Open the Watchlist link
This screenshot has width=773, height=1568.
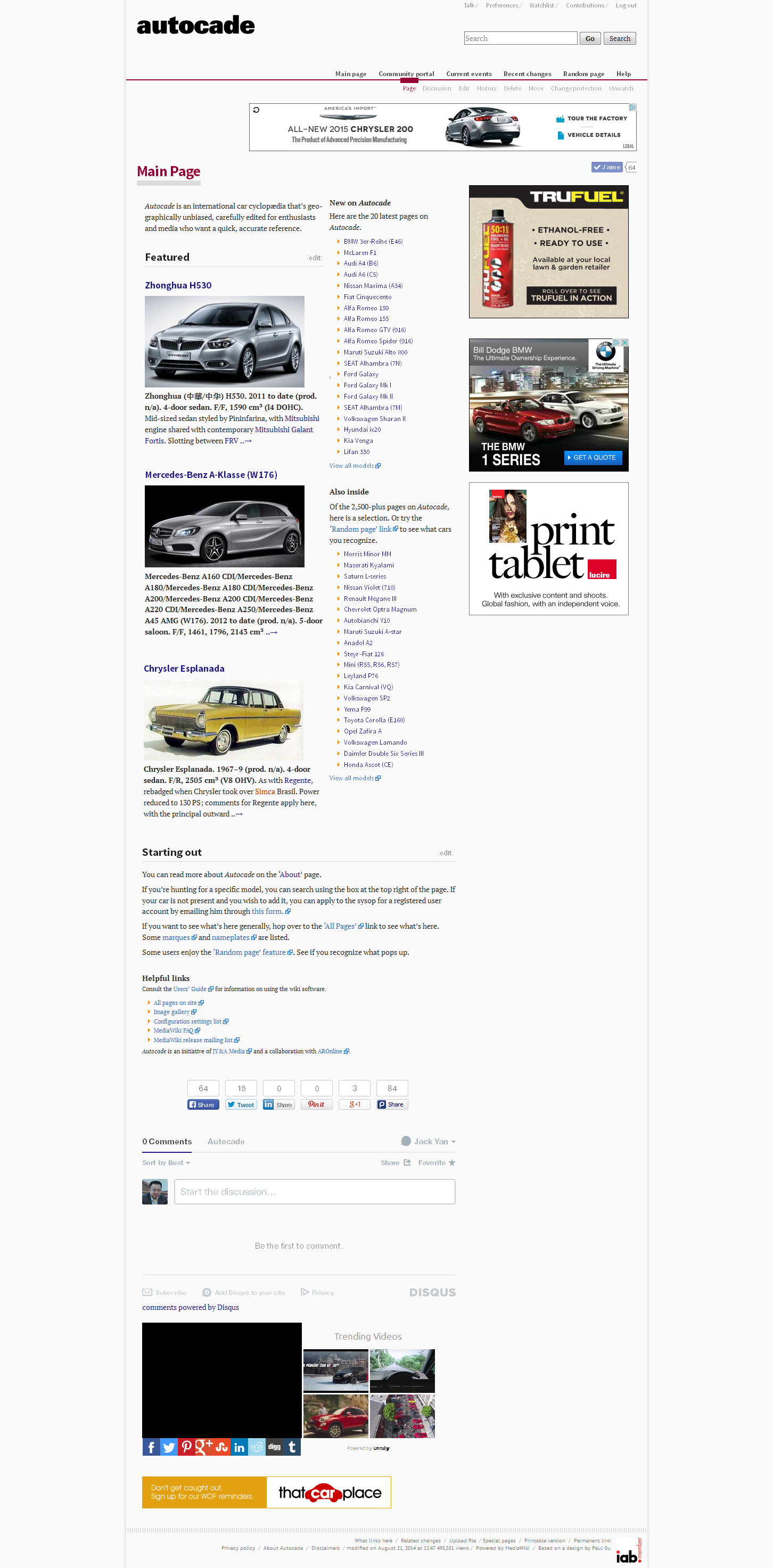(541, 5)
